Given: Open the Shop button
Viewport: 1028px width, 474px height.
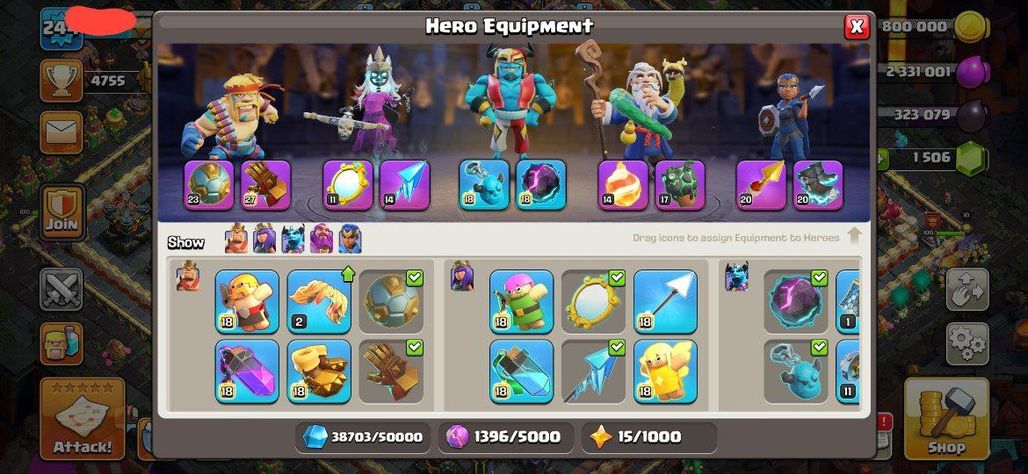Looking at the screenshot, I should pyautogui.click(x=947, y=419).
